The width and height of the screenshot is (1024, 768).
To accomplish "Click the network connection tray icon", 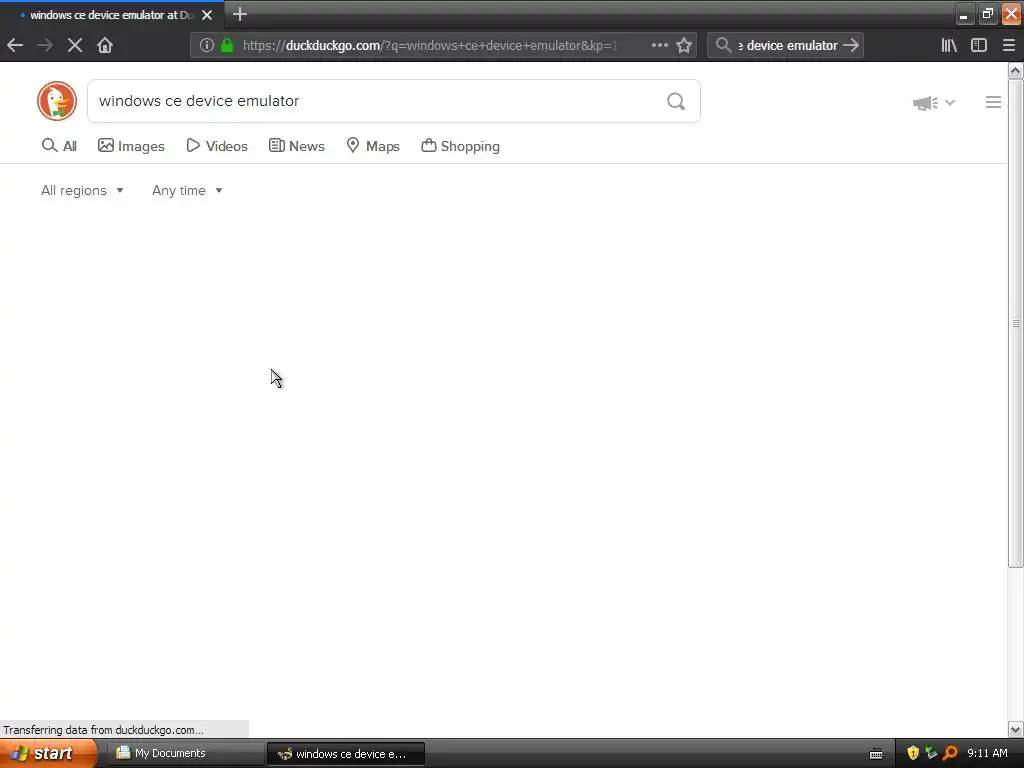I will coord(931,753).
